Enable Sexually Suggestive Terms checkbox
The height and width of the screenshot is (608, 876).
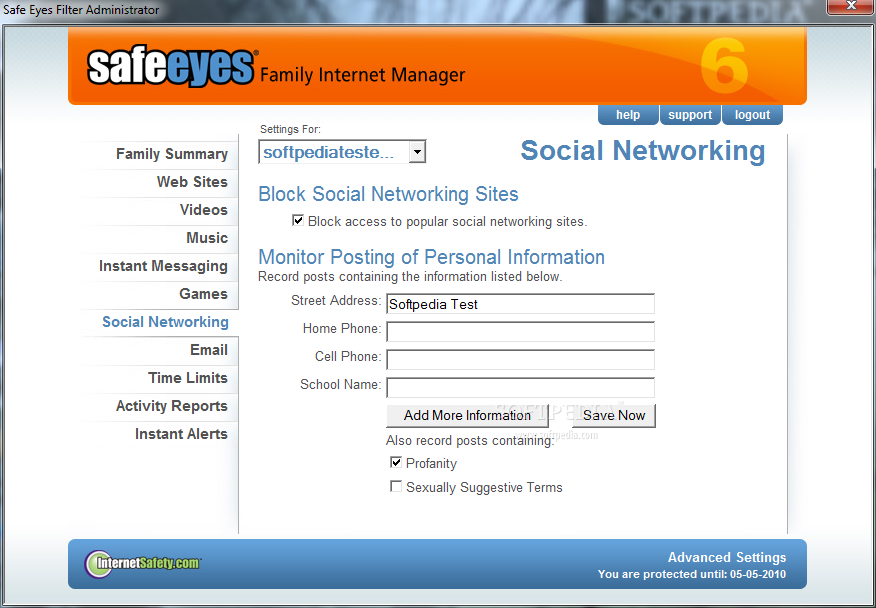(x=396, y=486)
